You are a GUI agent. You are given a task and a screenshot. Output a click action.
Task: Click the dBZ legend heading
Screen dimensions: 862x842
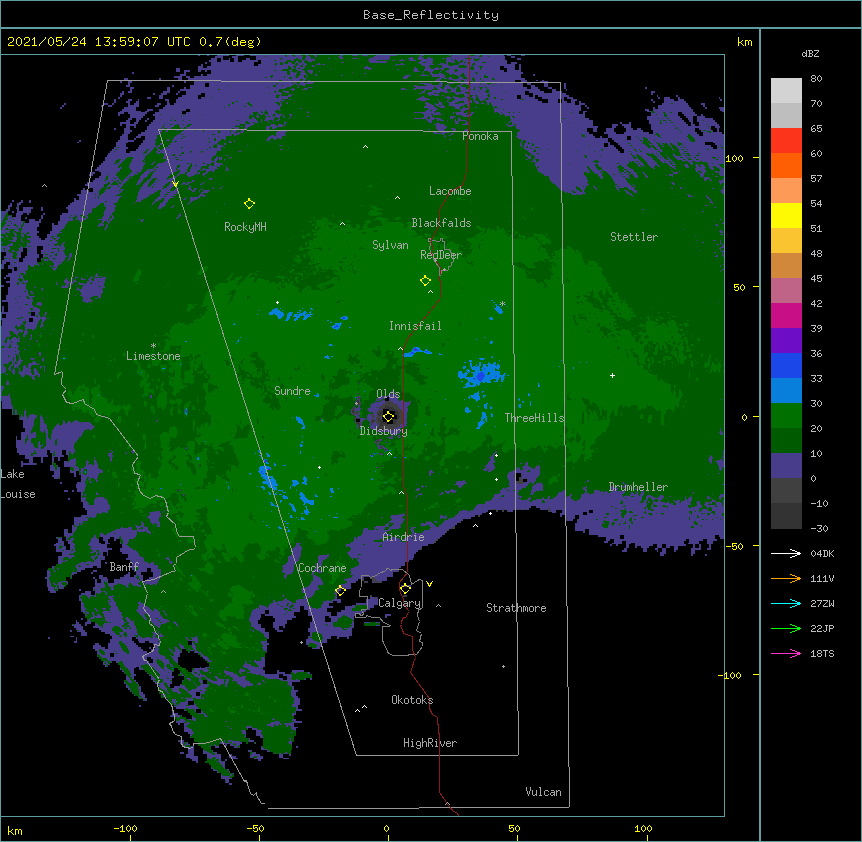[810, 53]
